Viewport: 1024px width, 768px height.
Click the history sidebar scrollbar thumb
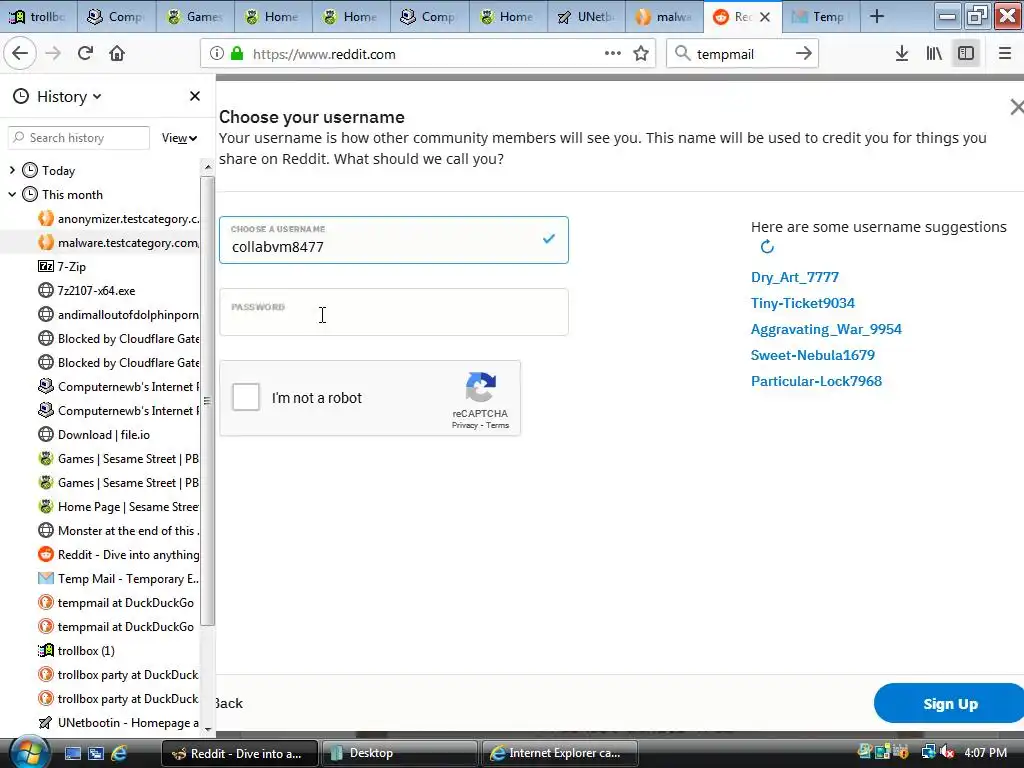(207, 400)
